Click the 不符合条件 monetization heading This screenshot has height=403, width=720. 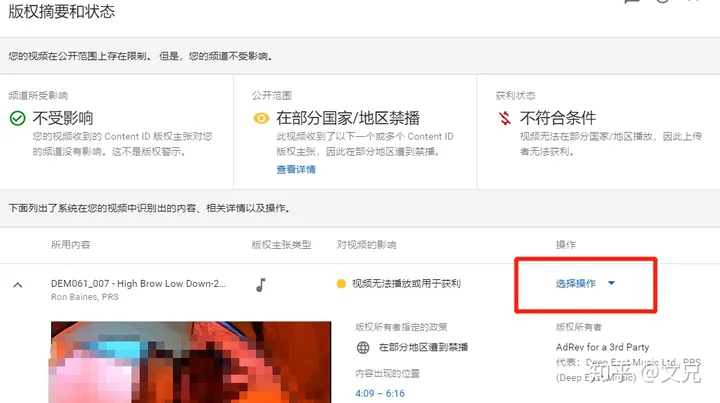click(557, 118)
